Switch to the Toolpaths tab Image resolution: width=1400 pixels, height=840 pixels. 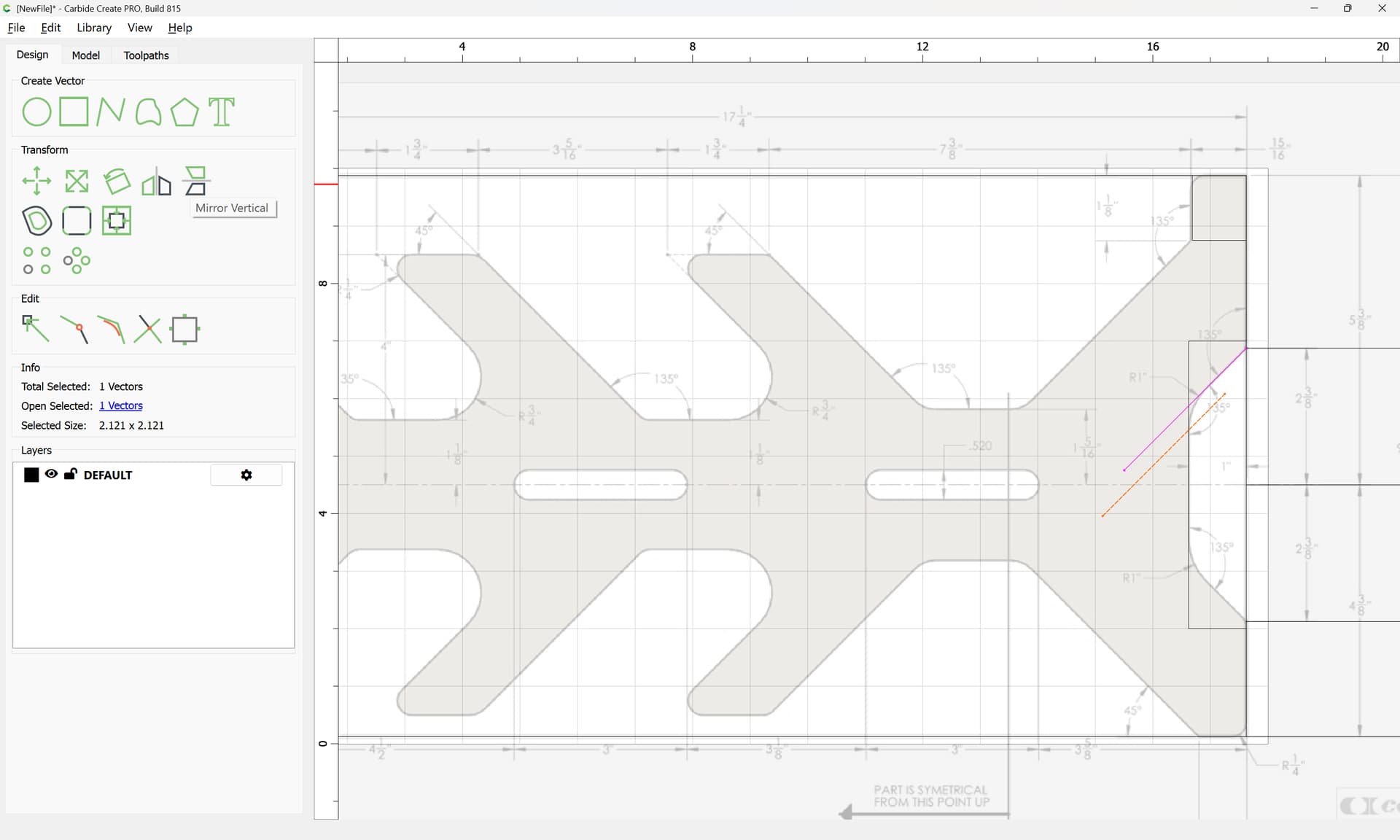[x=146, y=55]
